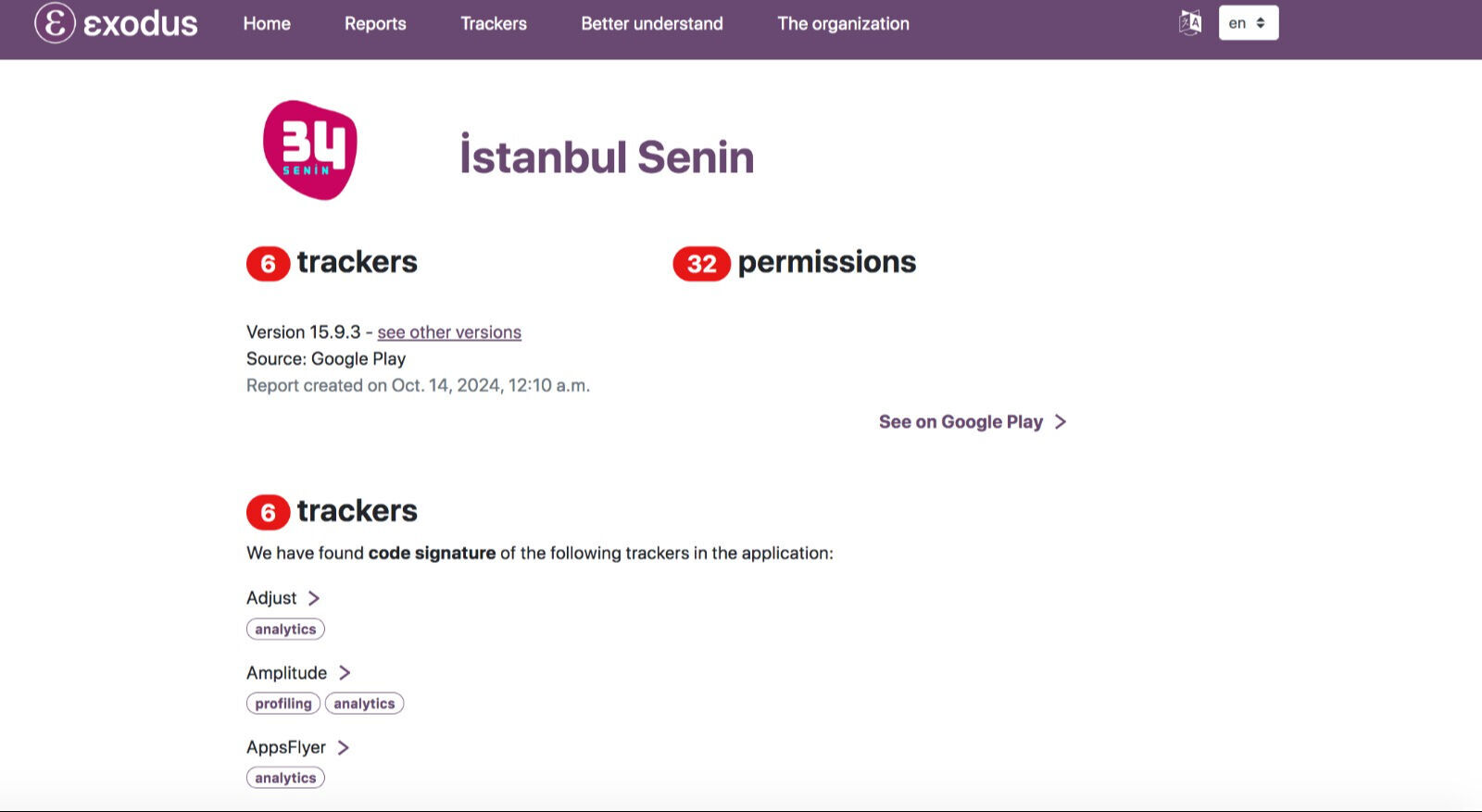
Task: Open the Home menu item
Action: coord(267,23)
